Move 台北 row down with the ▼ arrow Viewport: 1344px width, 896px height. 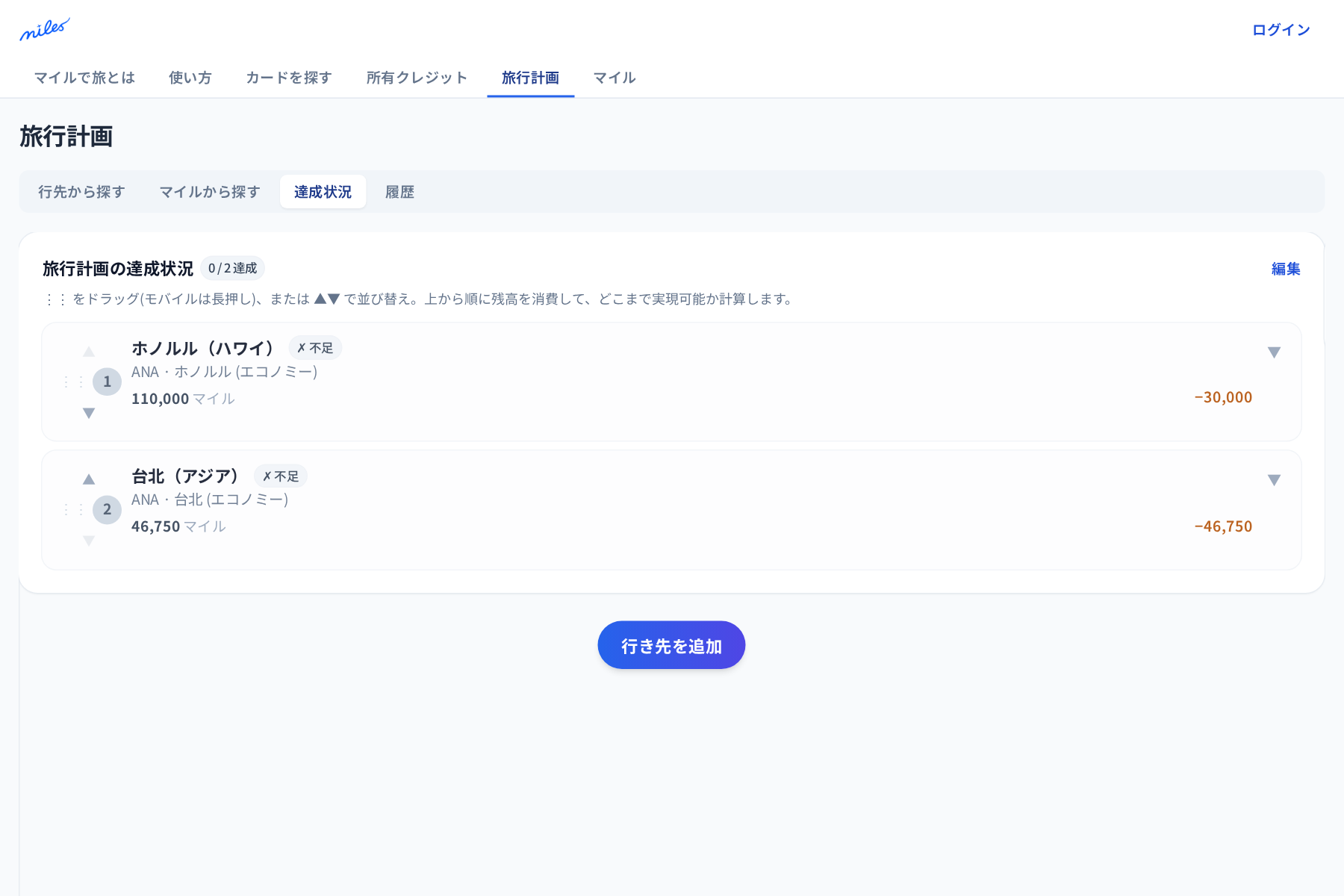coord(89,541)
